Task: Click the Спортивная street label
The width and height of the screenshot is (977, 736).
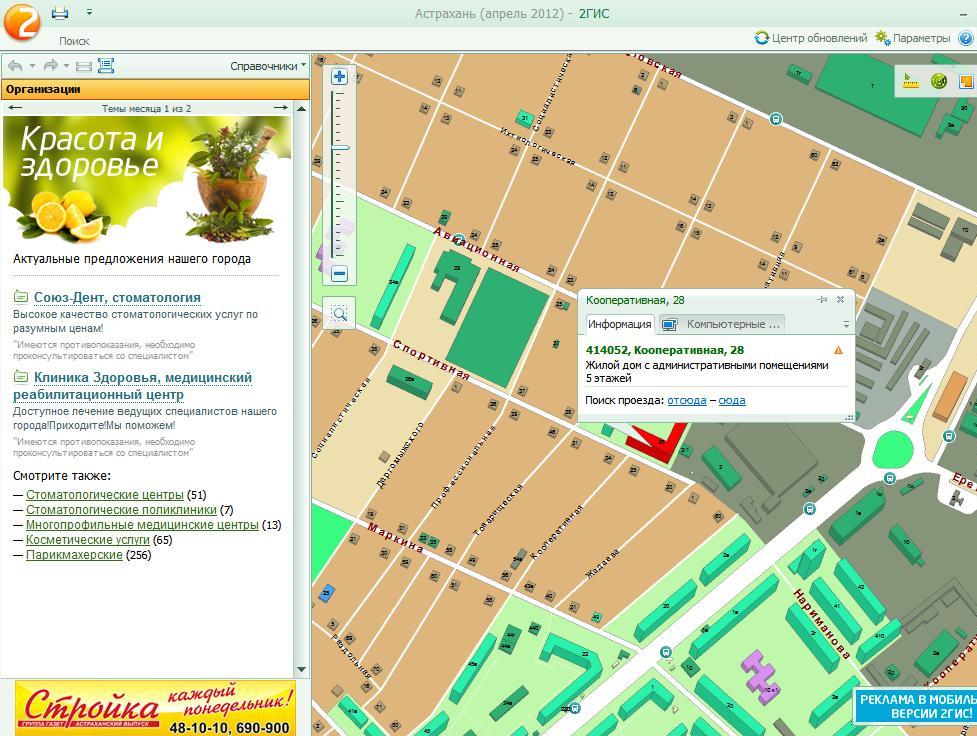Action: coord(431,360)
